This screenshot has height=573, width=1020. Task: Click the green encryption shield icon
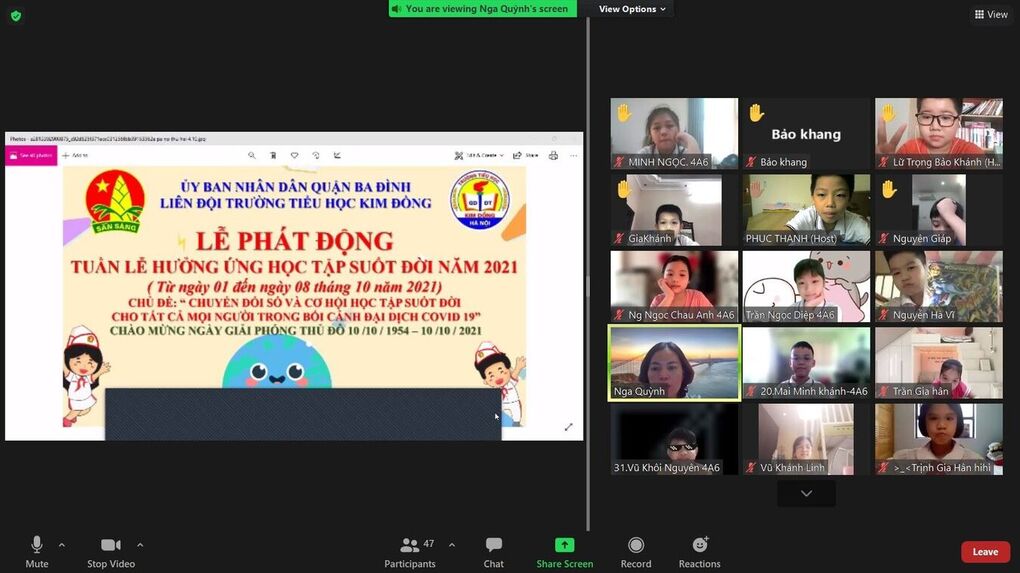click(x=15, y=15)
